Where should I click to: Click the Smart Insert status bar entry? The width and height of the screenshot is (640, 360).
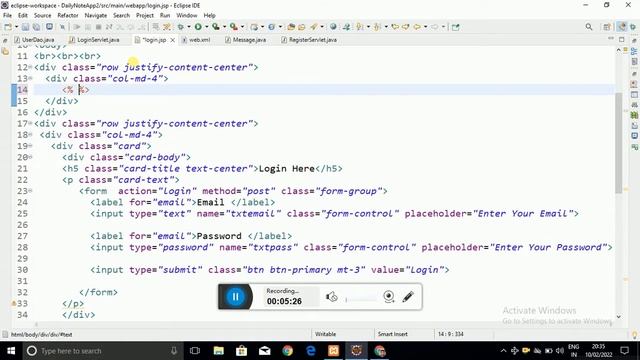point(392,334)
